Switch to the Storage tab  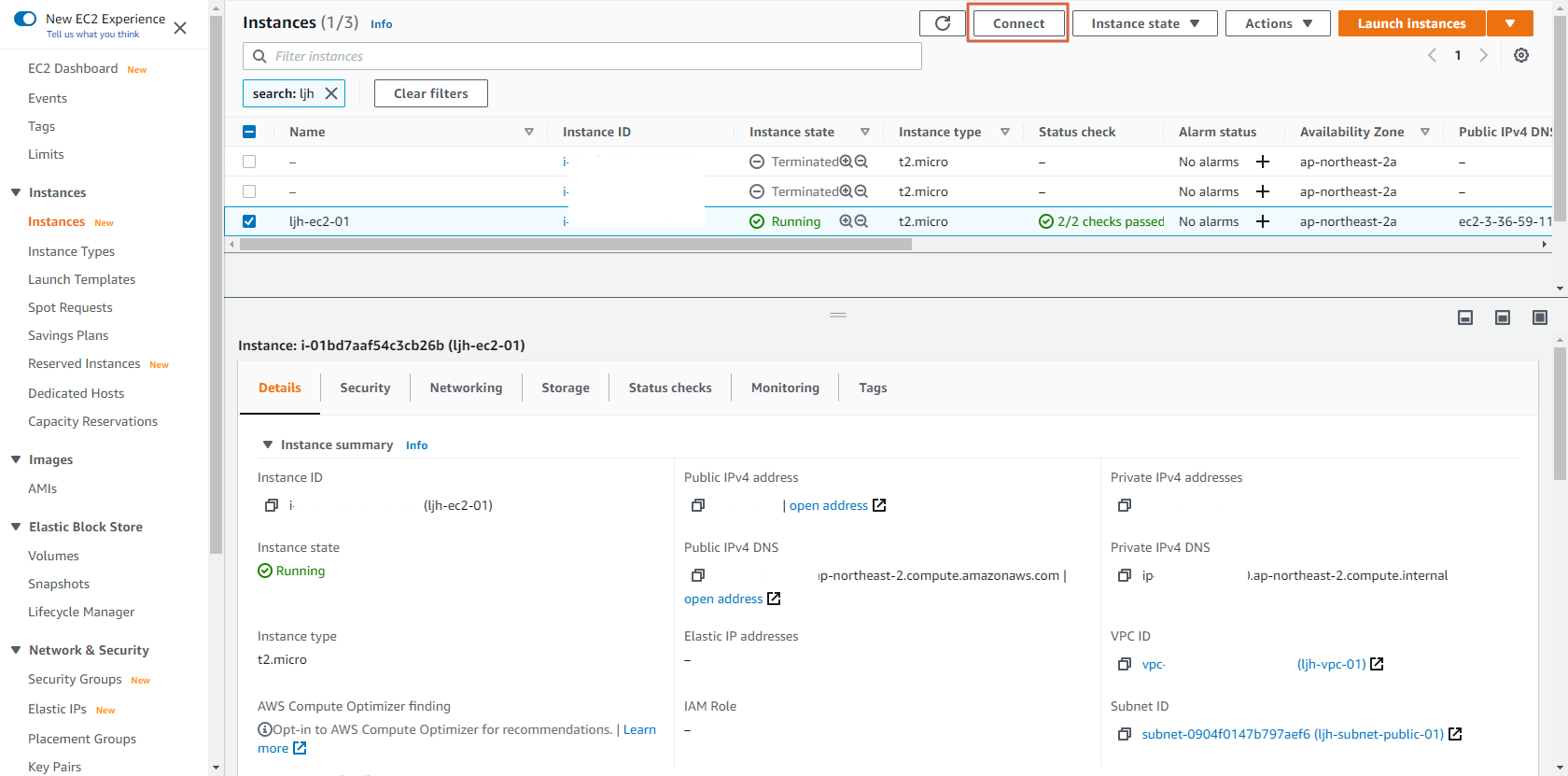point(566,388)
